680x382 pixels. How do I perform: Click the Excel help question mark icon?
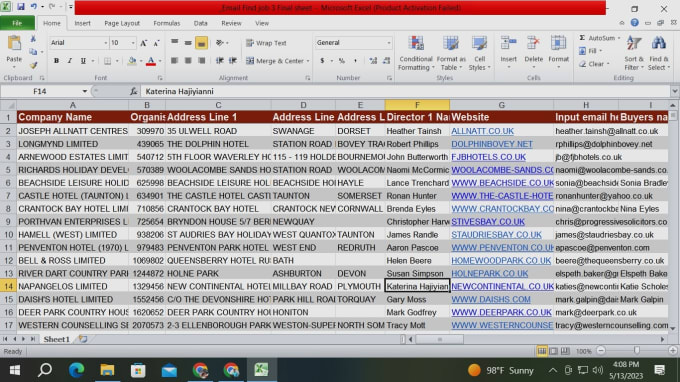(634, 23)
